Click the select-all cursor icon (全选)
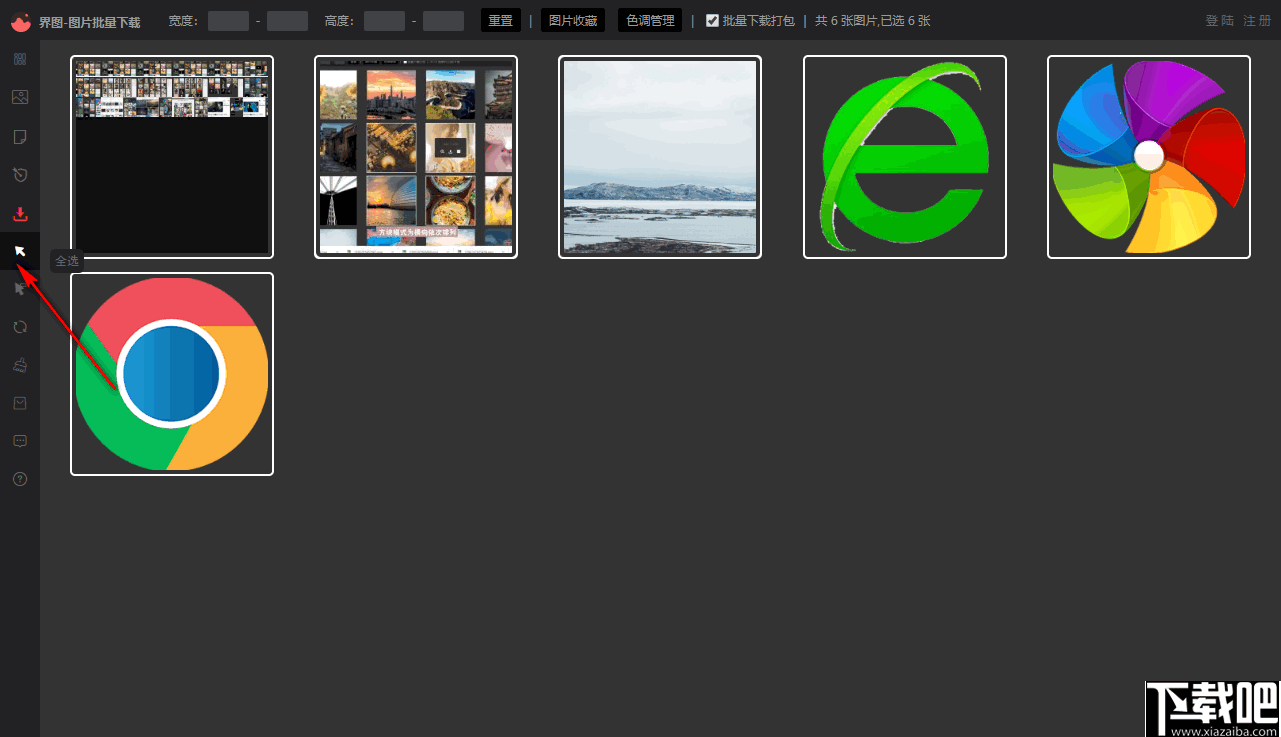The width and height of the screenshot is (1281, 737). pyautogui.click(x=20, y=251)
